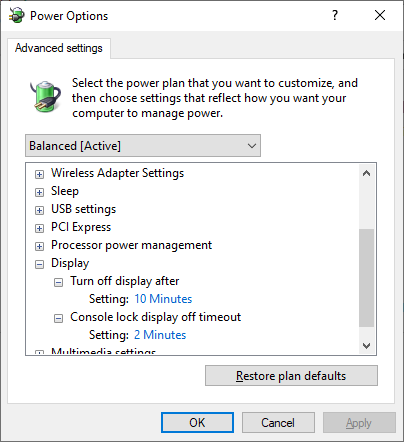Expand Processor power management node
This screenshot has height=442, width=404.
(x=39, y=246)
